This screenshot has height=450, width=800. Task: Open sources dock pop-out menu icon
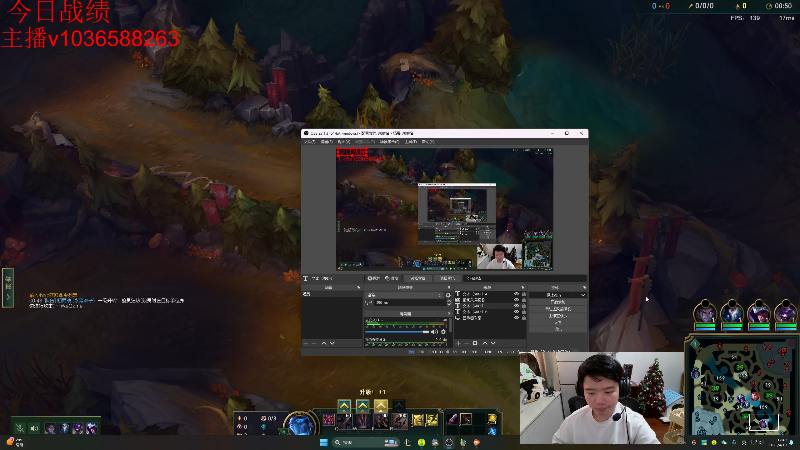522,287
